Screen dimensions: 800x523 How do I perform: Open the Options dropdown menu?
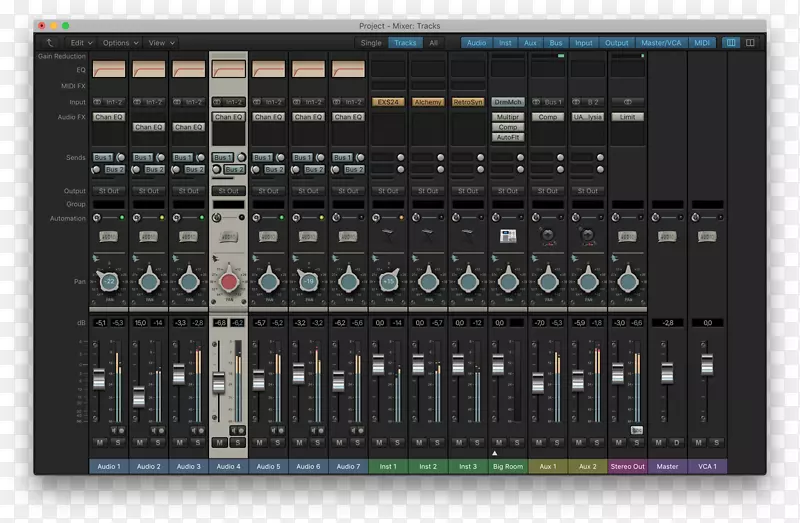pyautogui.click(x=119, y=43)
